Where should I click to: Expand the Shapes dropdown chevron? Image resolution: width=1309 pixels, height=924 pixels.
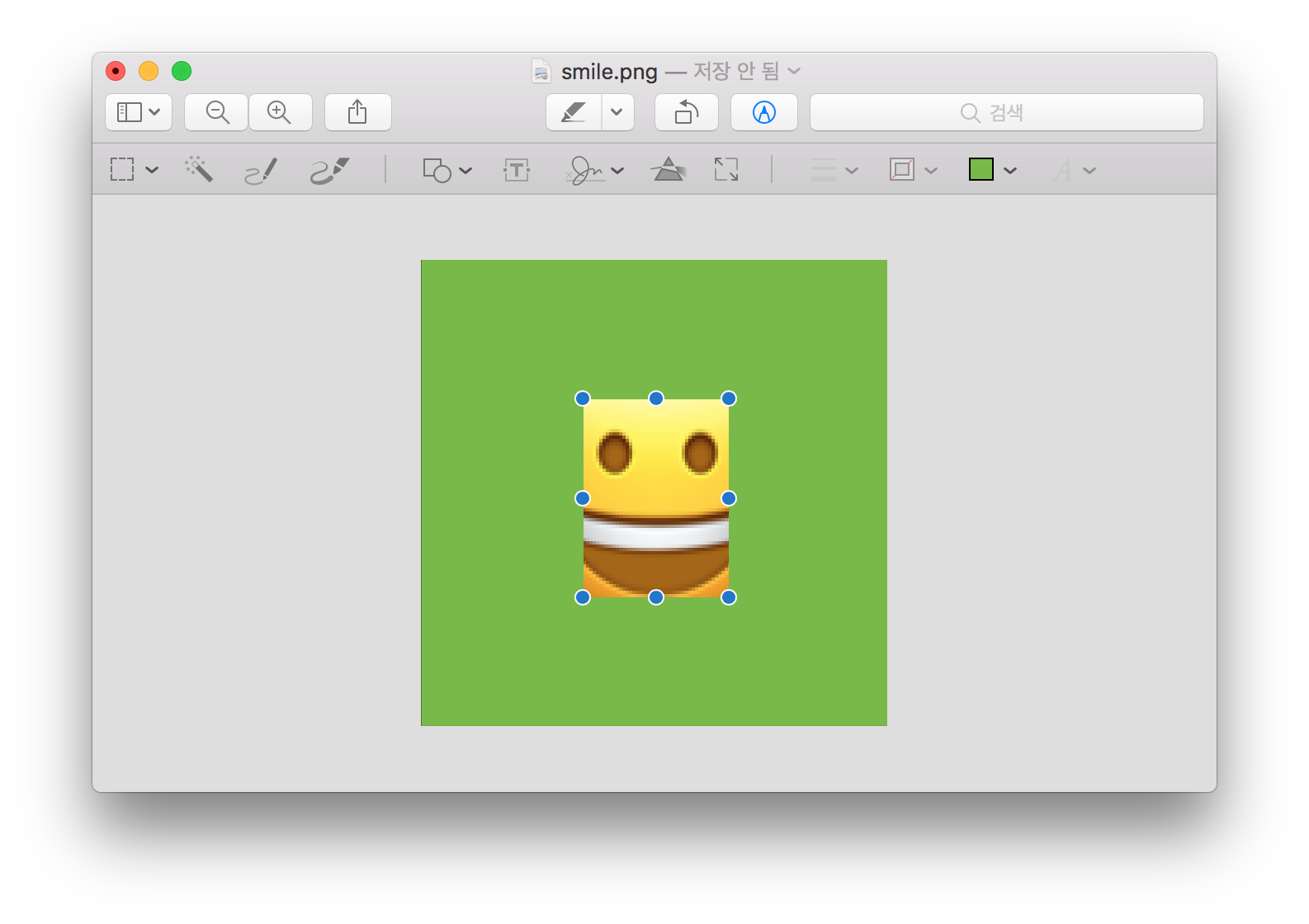click(x=465, y=171)
